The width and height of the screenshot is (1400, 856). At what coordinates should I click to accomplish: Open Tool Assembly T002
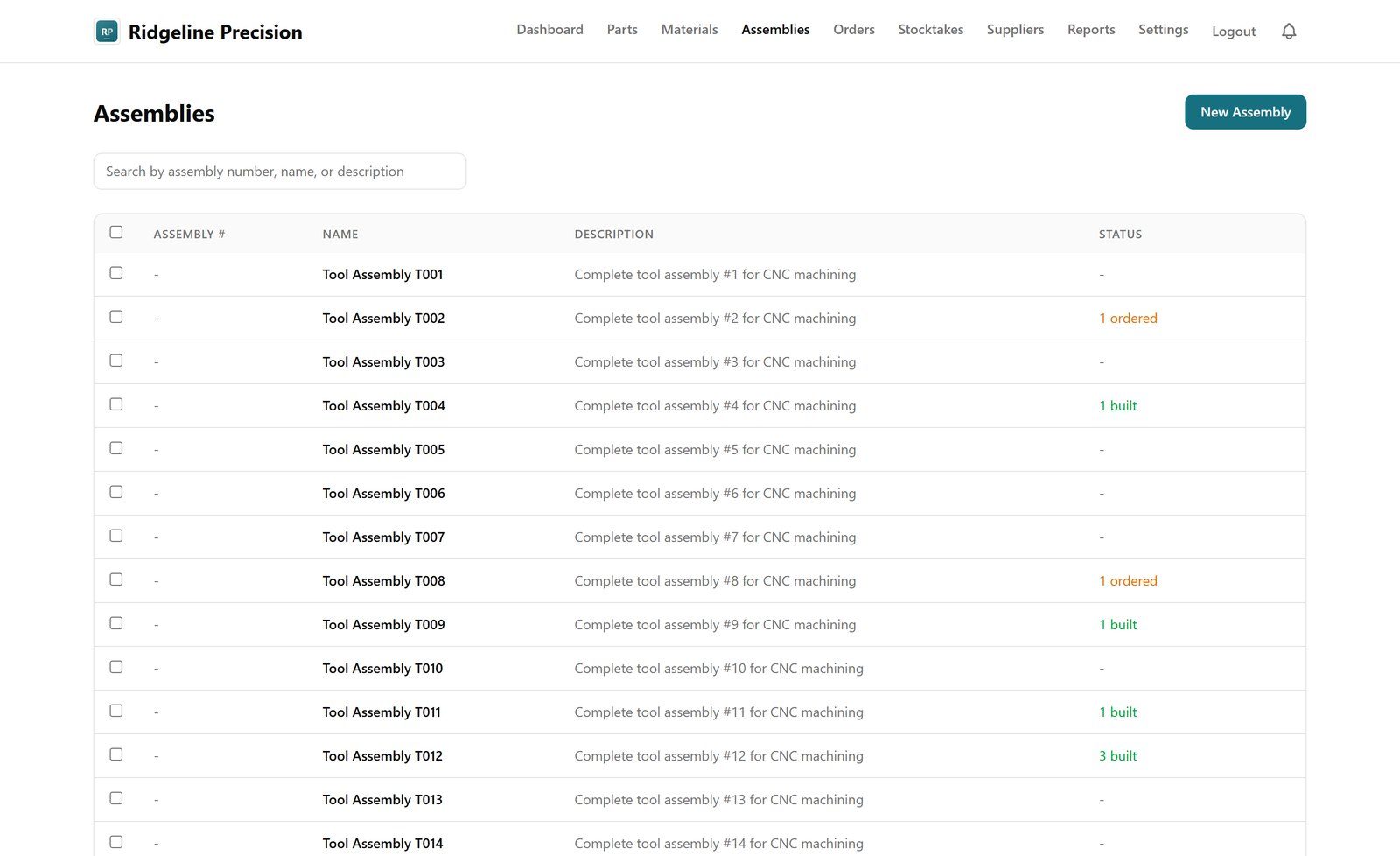pyautogui.click(x=383, y=319)
